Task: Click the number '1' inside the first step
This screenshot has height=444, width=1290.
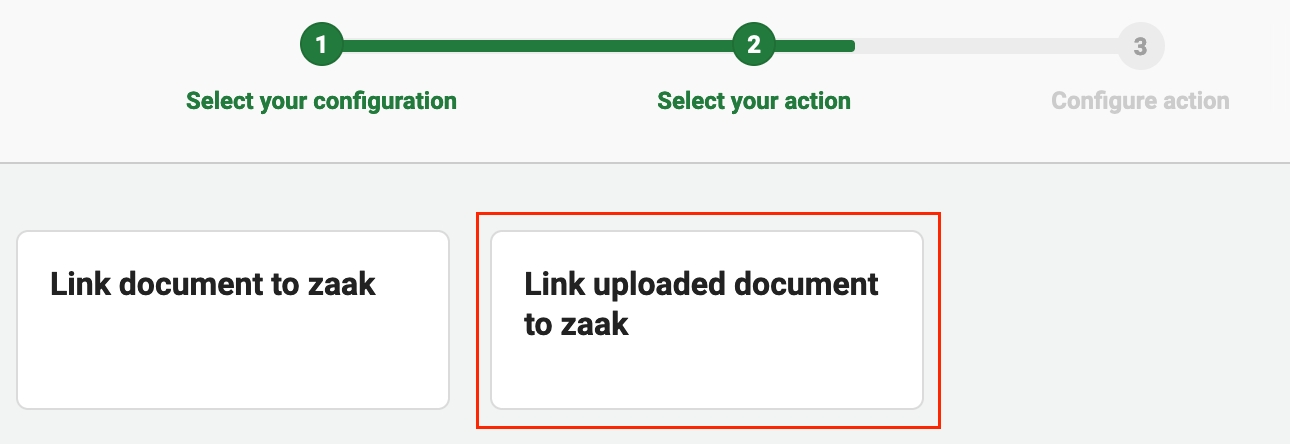Action: (321, 46)
